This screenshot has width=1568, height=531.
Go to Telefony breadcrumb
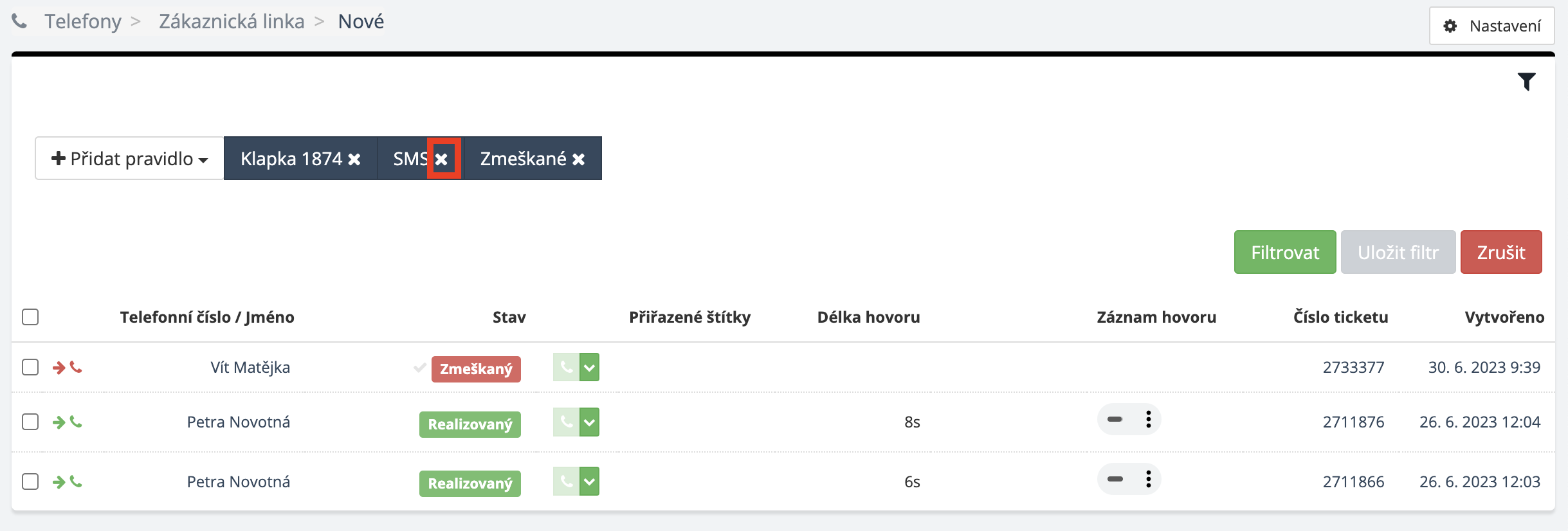tap(83, 21)
